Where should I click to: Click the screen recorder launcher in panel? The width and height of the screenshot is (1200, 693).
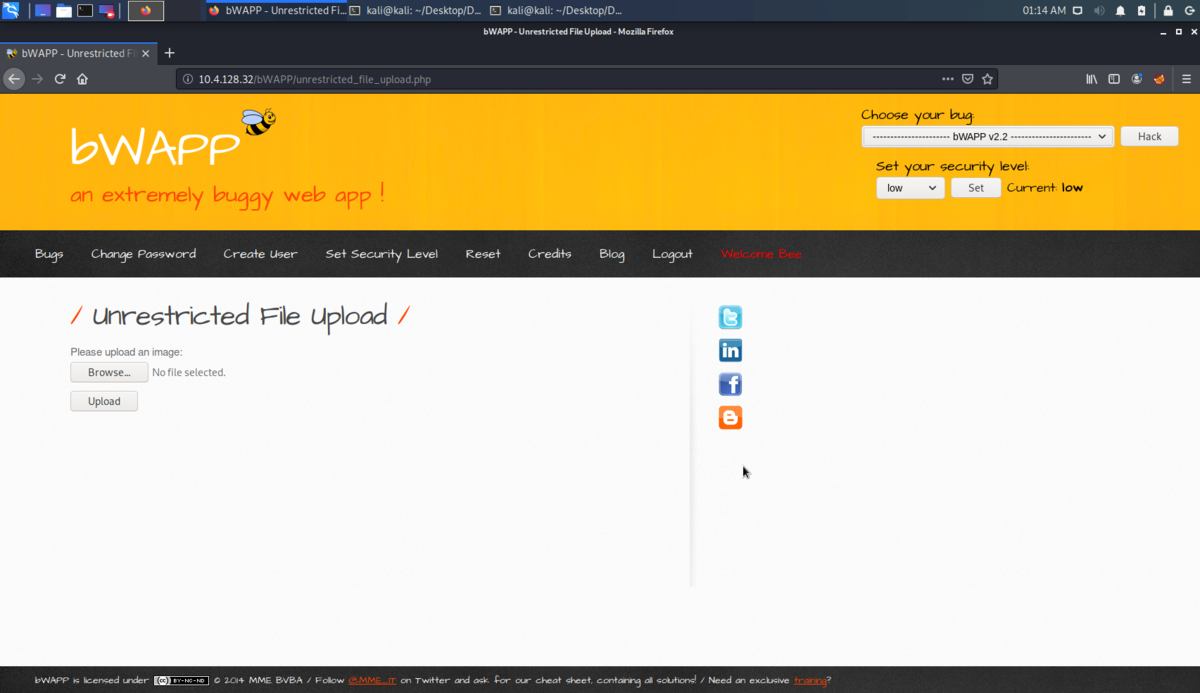click(107, 11)
